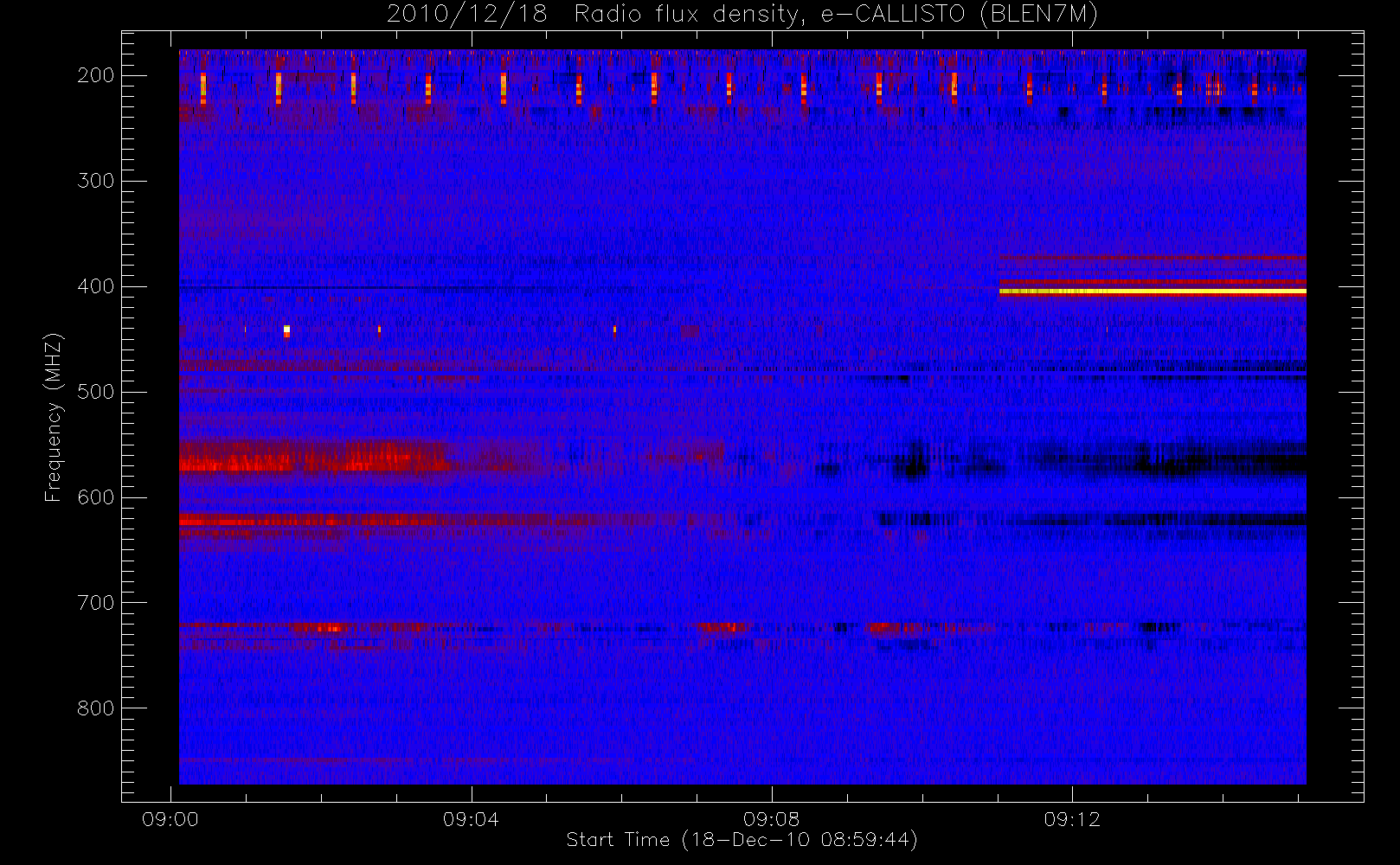This screenshot has height=865, width=1400.
Task: Click the 600 frequency tick label
Action: 96,497
